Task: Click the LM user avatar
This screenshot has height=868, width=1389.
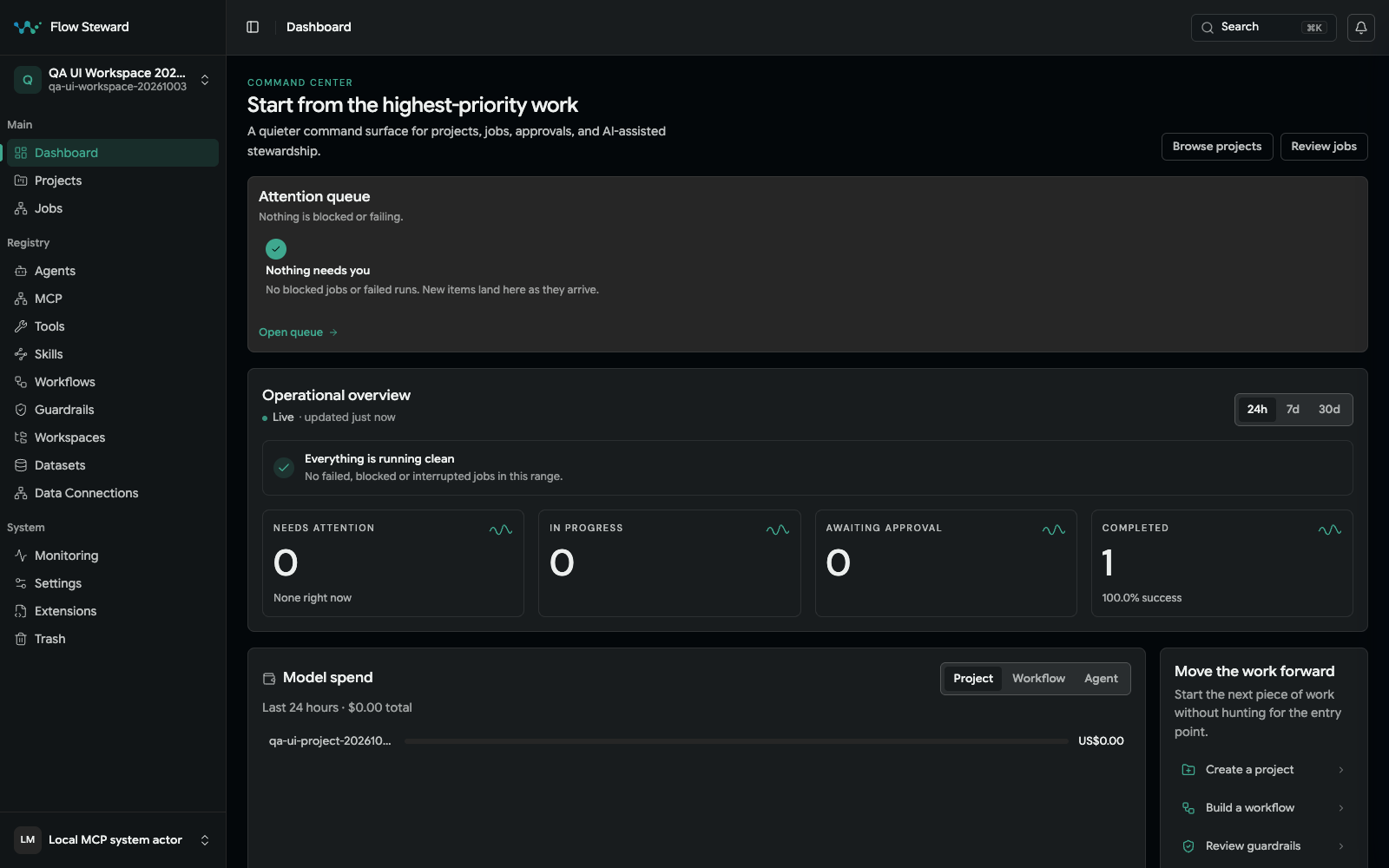Action: pos(28,840)
